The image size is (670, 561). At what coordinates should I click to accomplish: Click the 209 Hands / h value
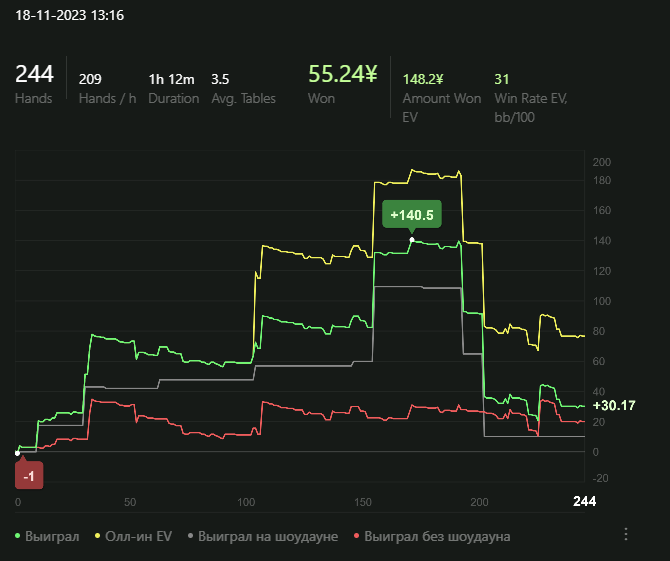(90, 79)
